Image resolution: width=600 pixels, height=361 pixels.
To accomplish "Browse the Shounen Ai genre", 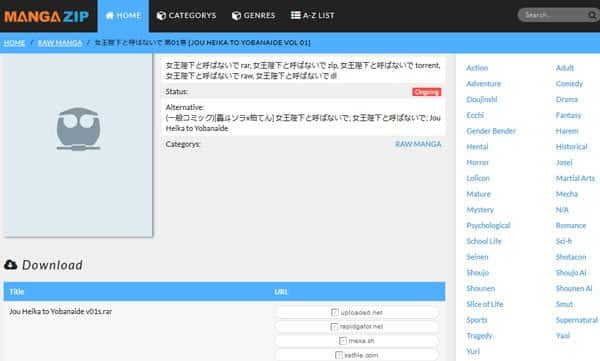I will click(574, 289).
